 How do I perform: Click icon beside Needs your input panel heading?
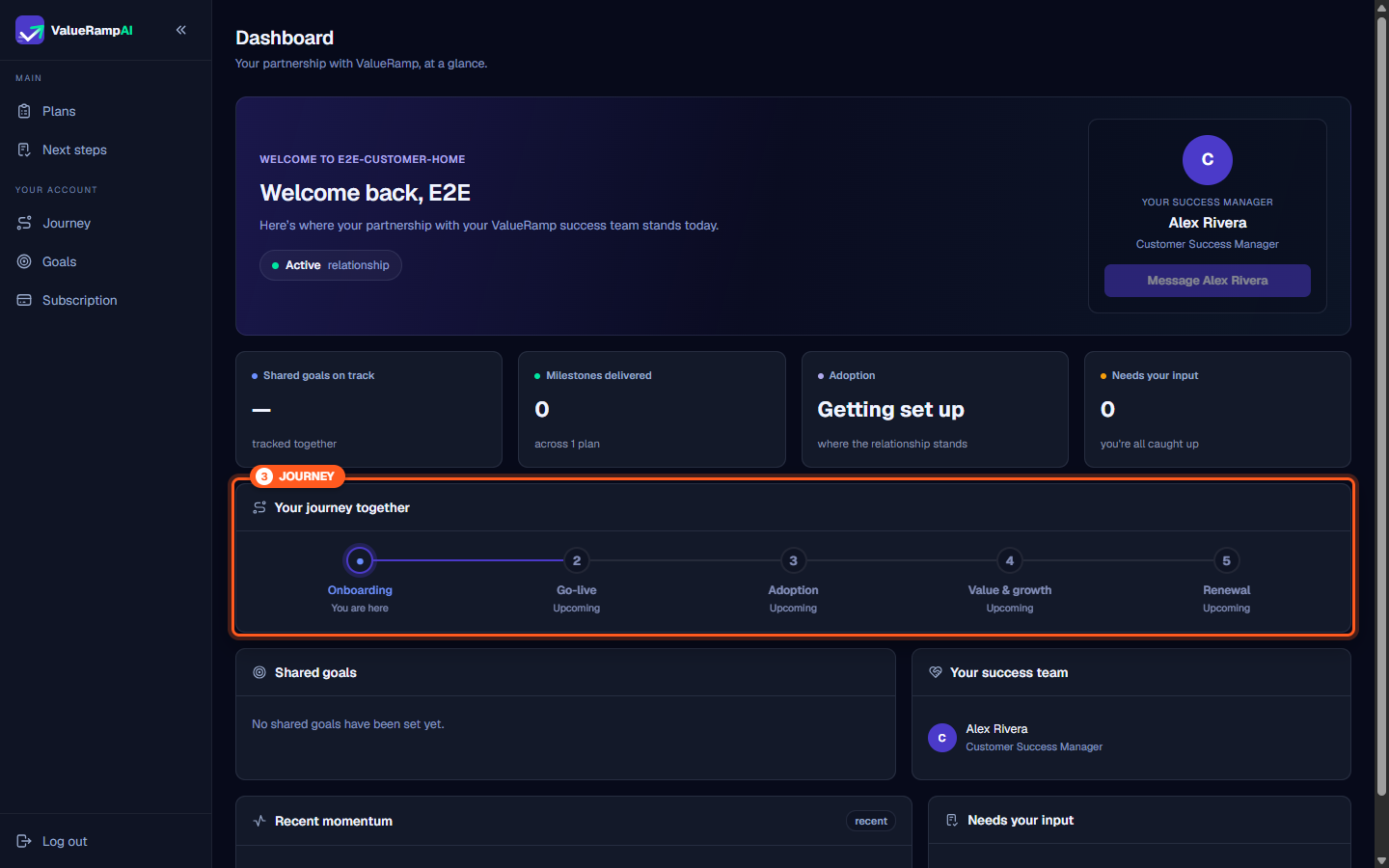[952, 820]
